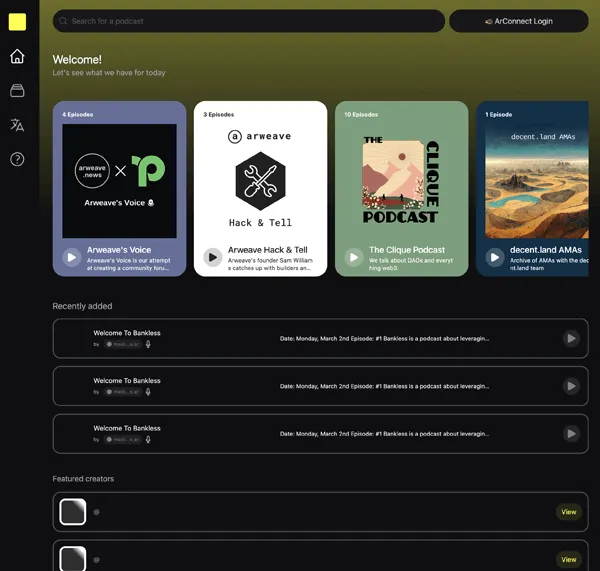The height and width of the screenshot is (571, 600).
Task: Click second Bankless episode description text
Action: pyautogui.click(x=385, y=387)
